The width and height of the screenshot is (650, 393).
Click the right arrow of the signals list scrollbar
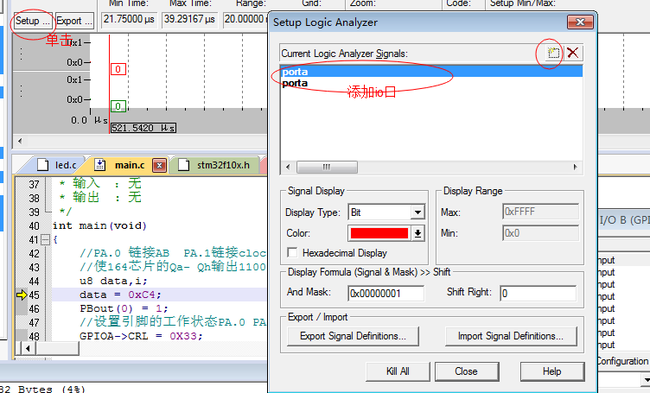pyautogui.click(x=575, y=167)
